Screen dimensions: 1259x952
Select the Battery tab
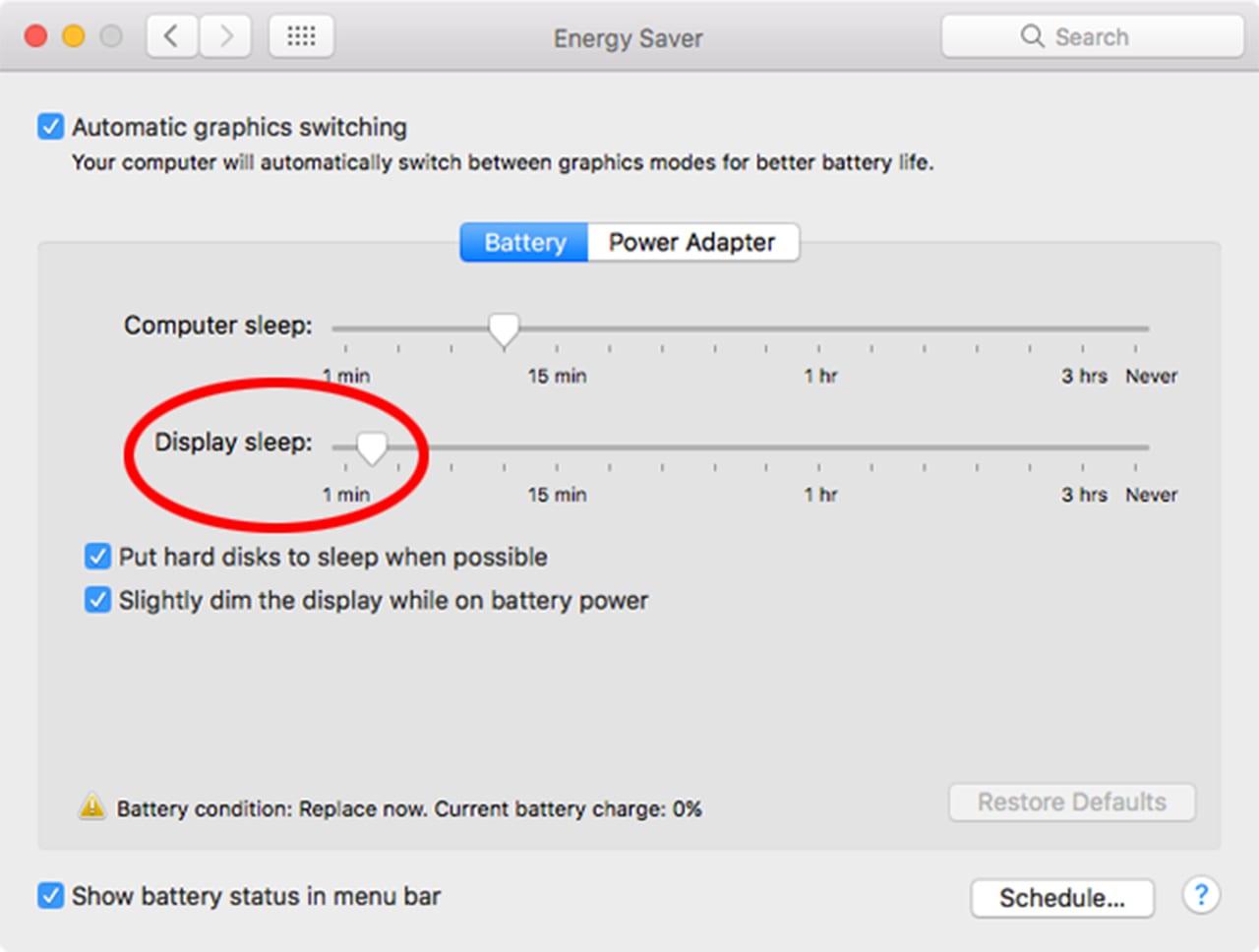pos(524,242)
